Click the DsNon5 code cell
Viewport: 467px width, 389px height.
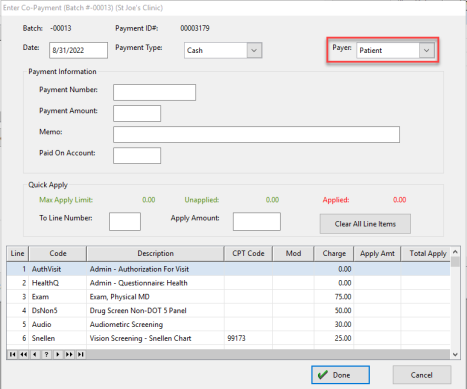coord(58,311)
